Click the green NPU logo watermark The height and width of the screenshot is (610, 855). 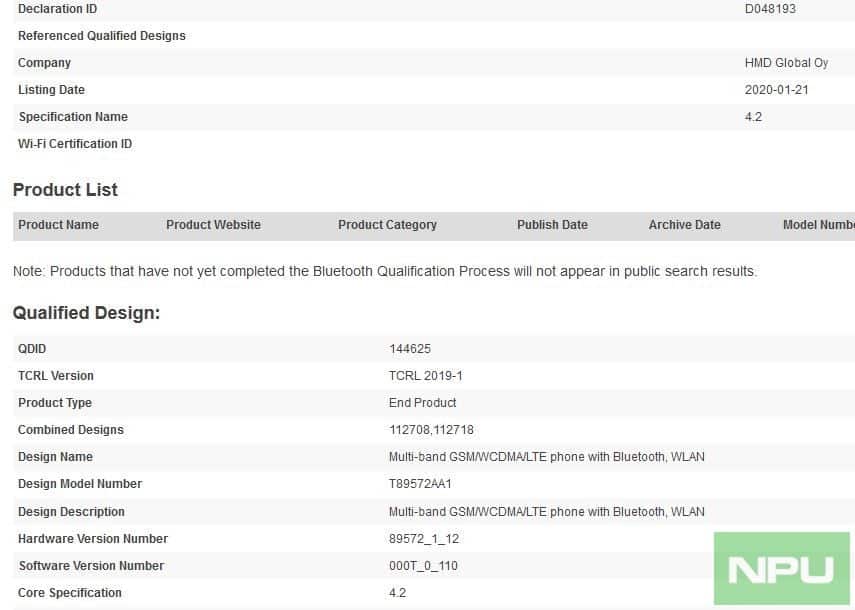pos(780,568)
